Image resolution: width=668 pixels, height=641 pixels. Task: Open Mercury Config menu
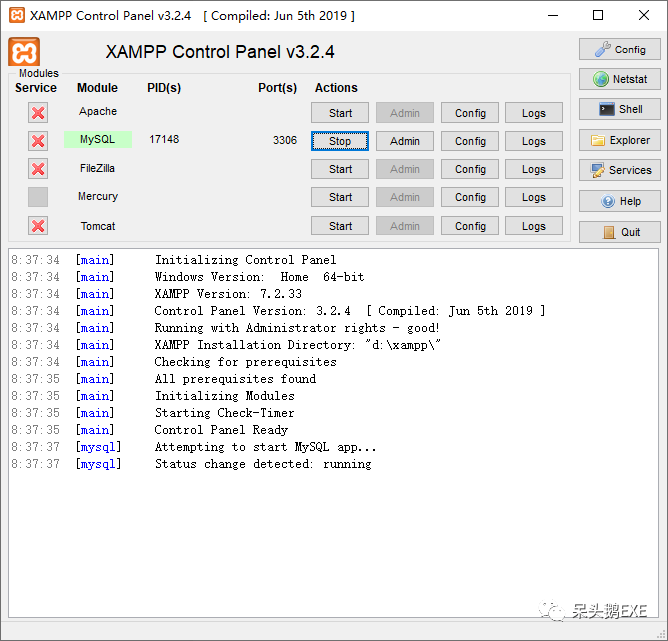(470, 197)
